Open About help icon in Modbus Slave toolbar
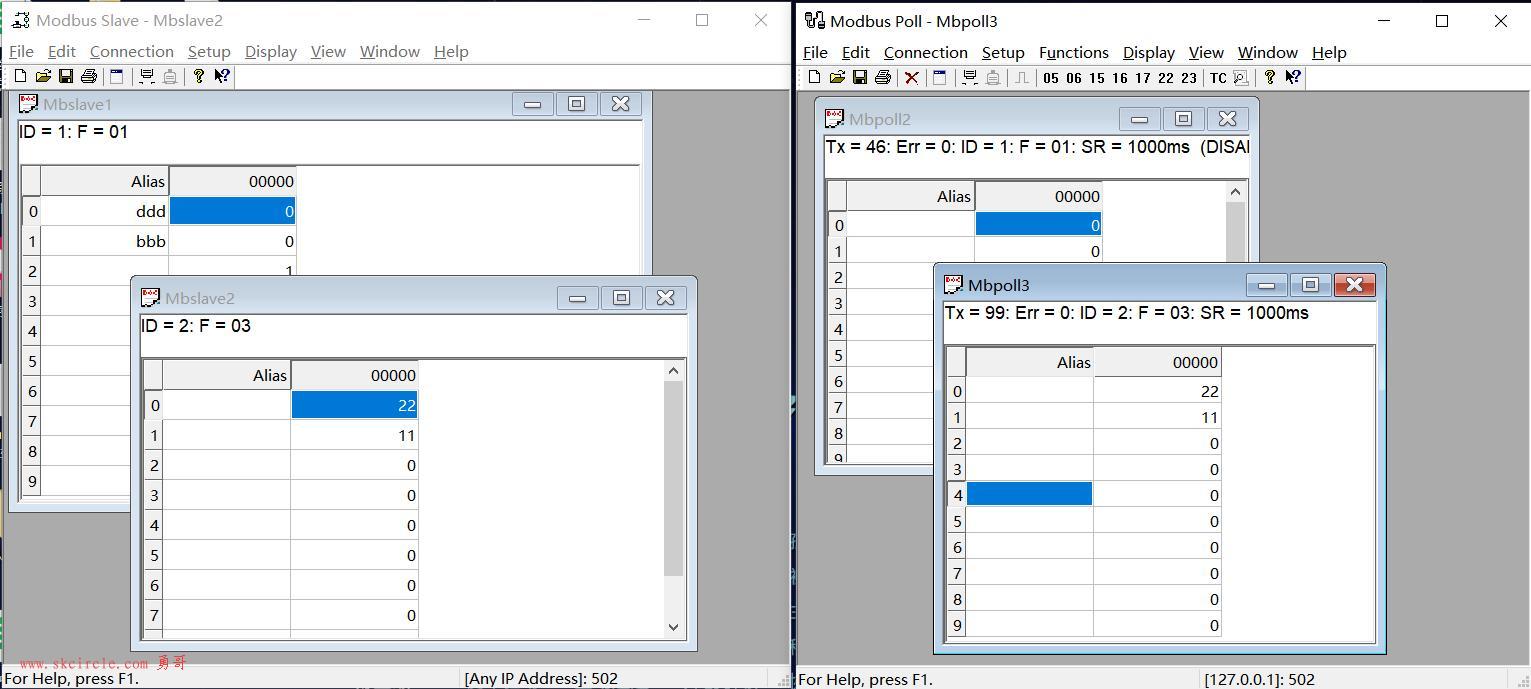This screenshot has width=1531, height=689. (x=199, y=76)
